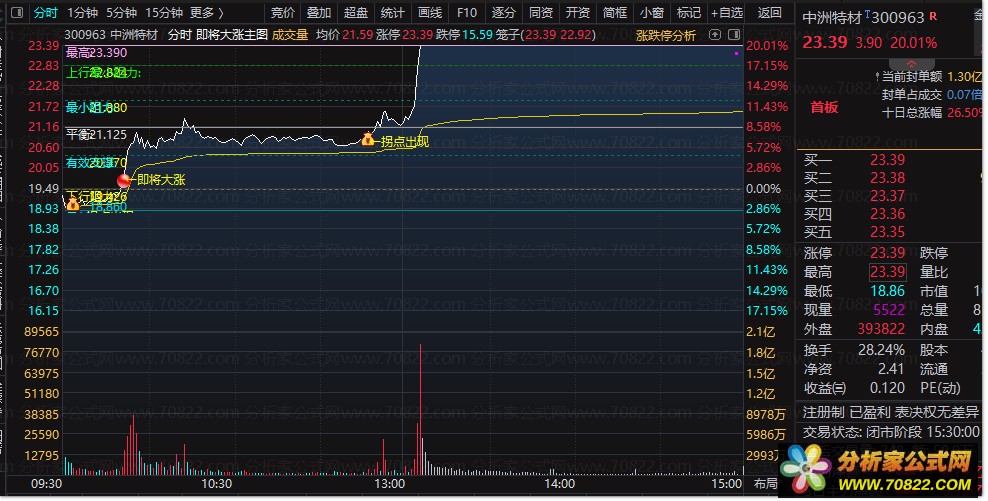This screenshot has height=501, width=988.
Task: Click the 最高 23.390 level label on chart
Action: point(96,53)
